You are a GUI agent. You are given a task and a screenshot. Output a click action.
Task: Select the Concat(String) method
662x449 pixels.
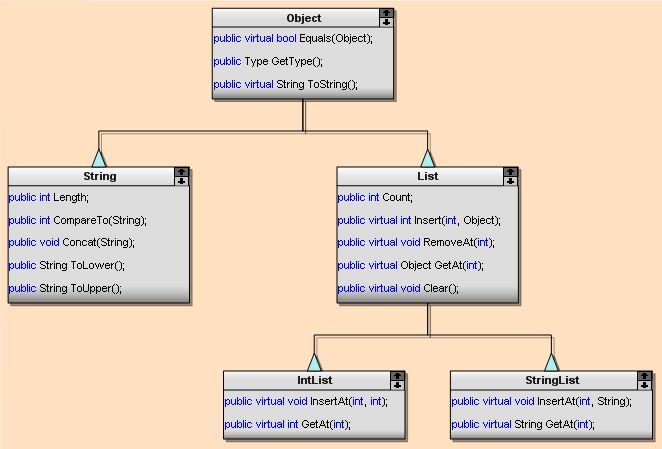[x=72, y=242]
